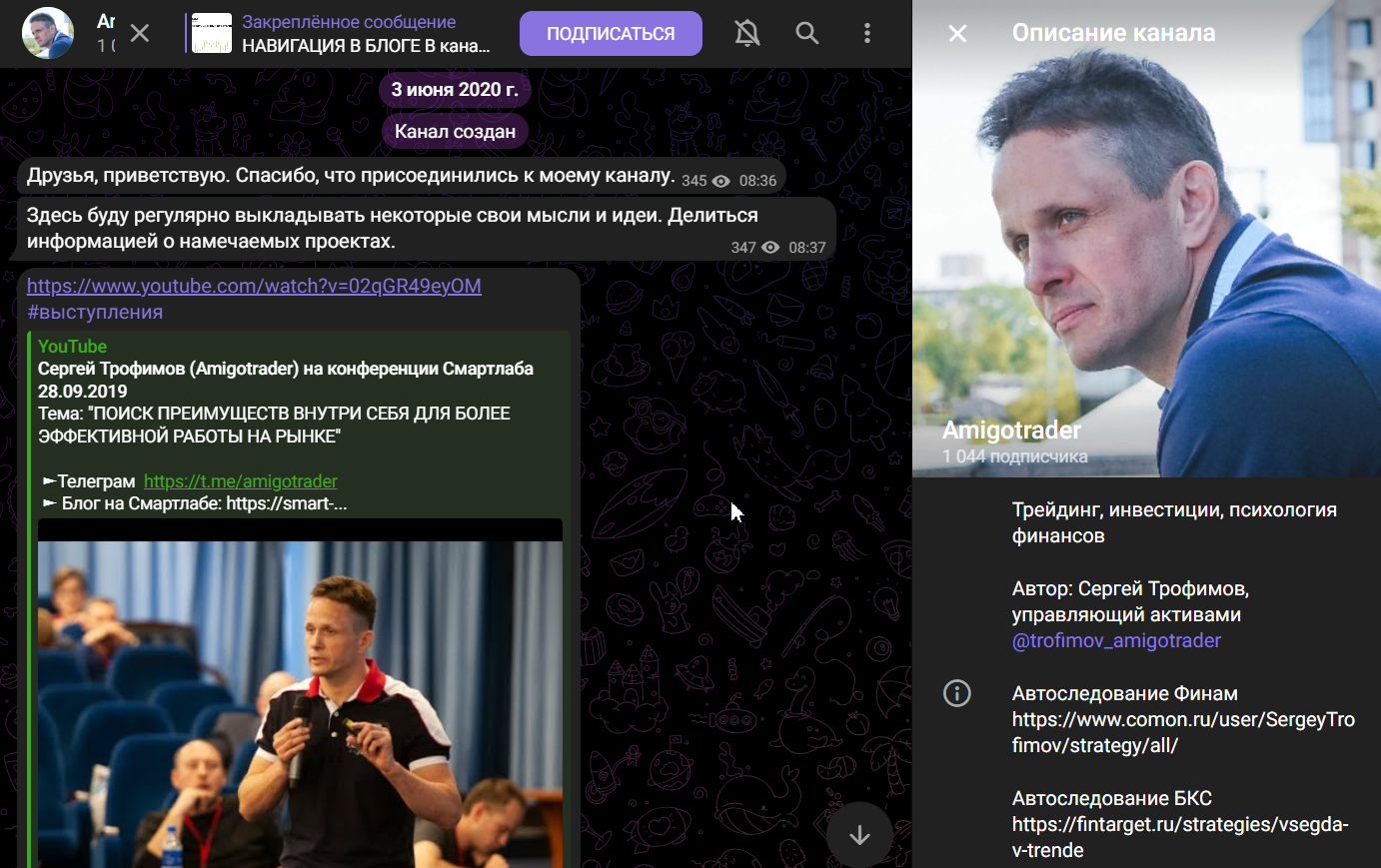The image size is (1381, 868).
Task: Click the 'Трейдинг, инвестиции, психология финансов' description
Action: coord(1174,522)
